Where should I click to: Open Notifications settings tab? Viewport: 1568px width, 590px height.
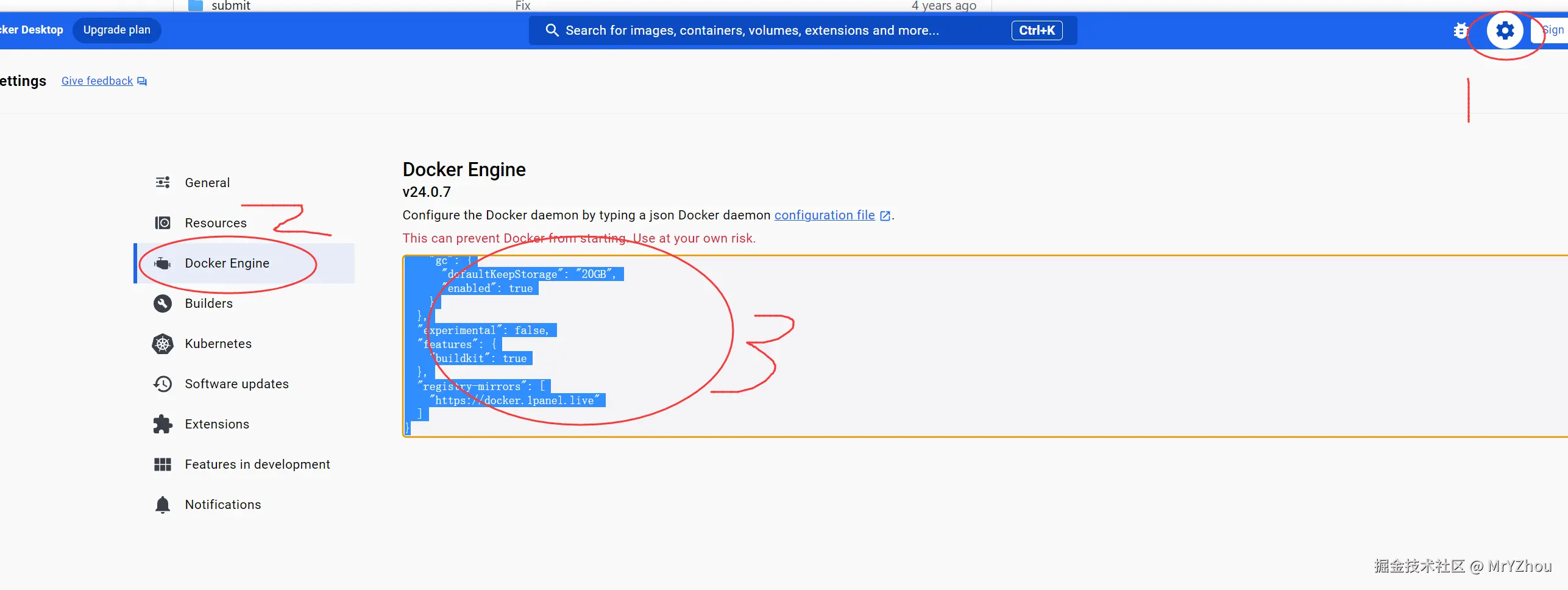pos(245,504)
